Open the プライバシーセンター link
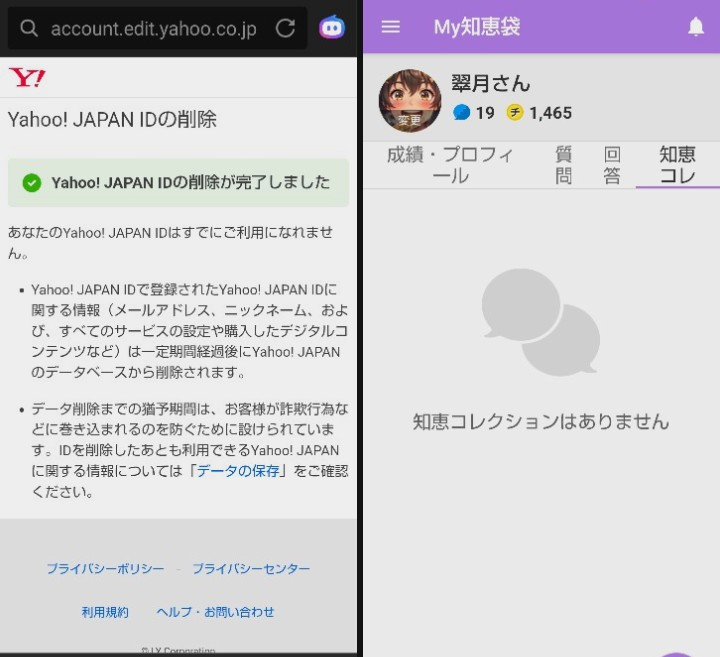Viewport: 720px width, 657px height. [251, 569]
